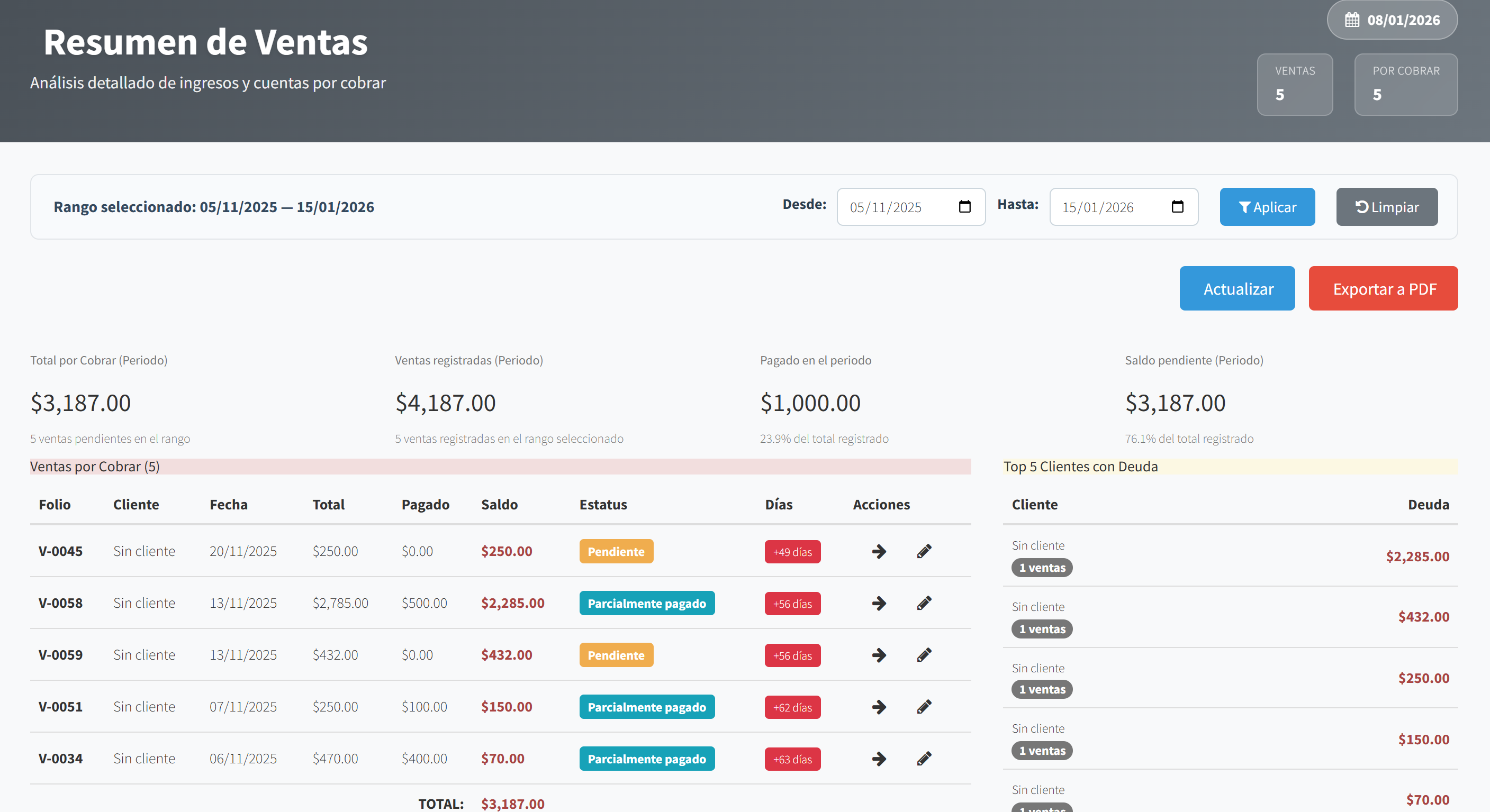Edit sale V-0059 with pencil icon
1490x812 pixels.
tap(924, 655)
